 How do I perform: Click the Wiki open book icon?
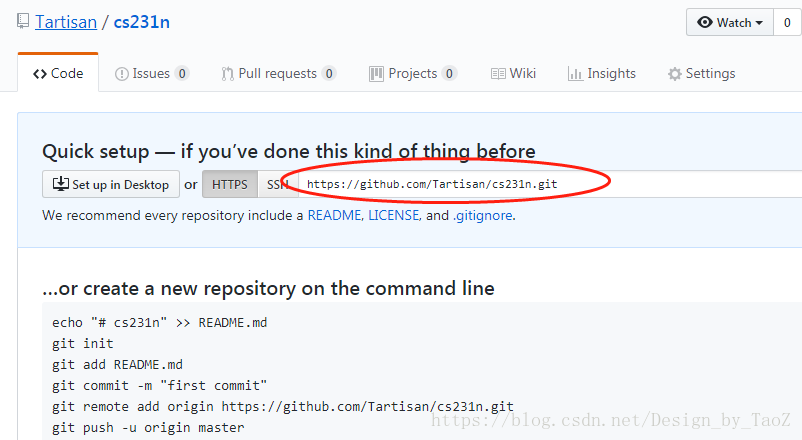pyautogui.click(x=498, y=74)
